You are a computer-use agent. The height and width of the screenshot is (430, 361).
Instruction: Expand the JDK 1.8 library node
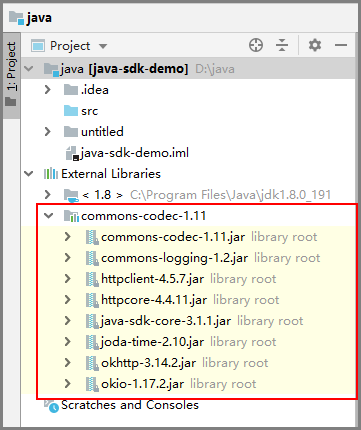[x=48, y=194]
